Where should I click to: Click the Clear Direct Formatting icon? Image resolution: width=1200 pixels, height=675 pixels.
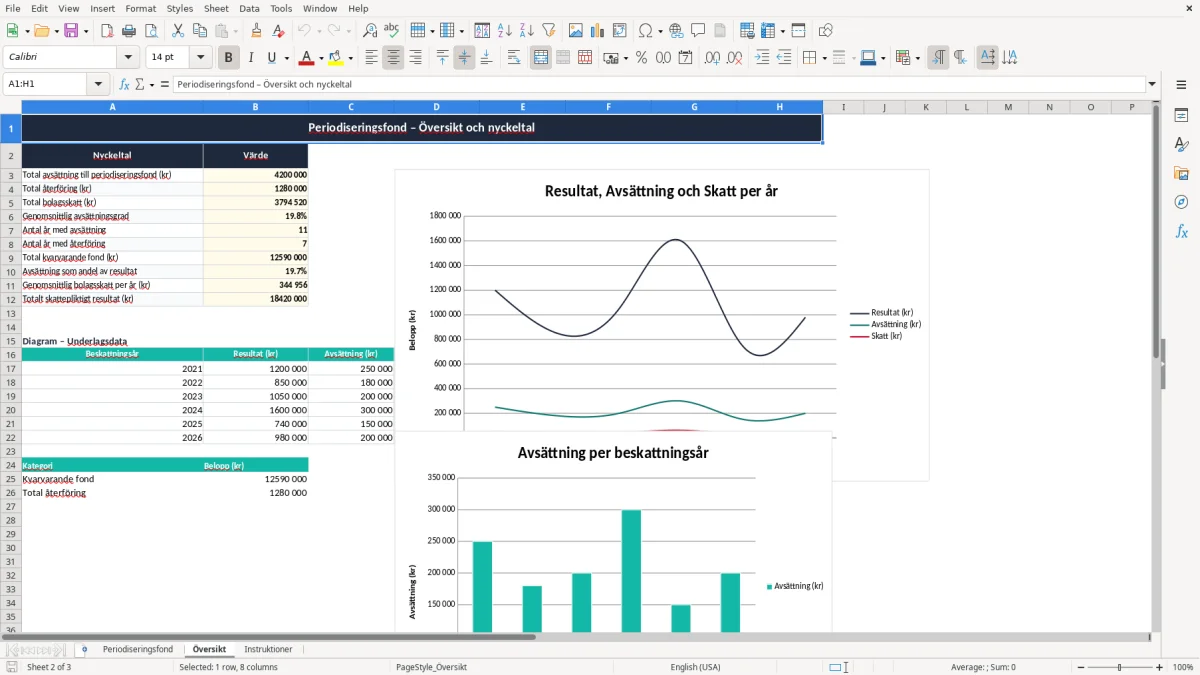278,31
